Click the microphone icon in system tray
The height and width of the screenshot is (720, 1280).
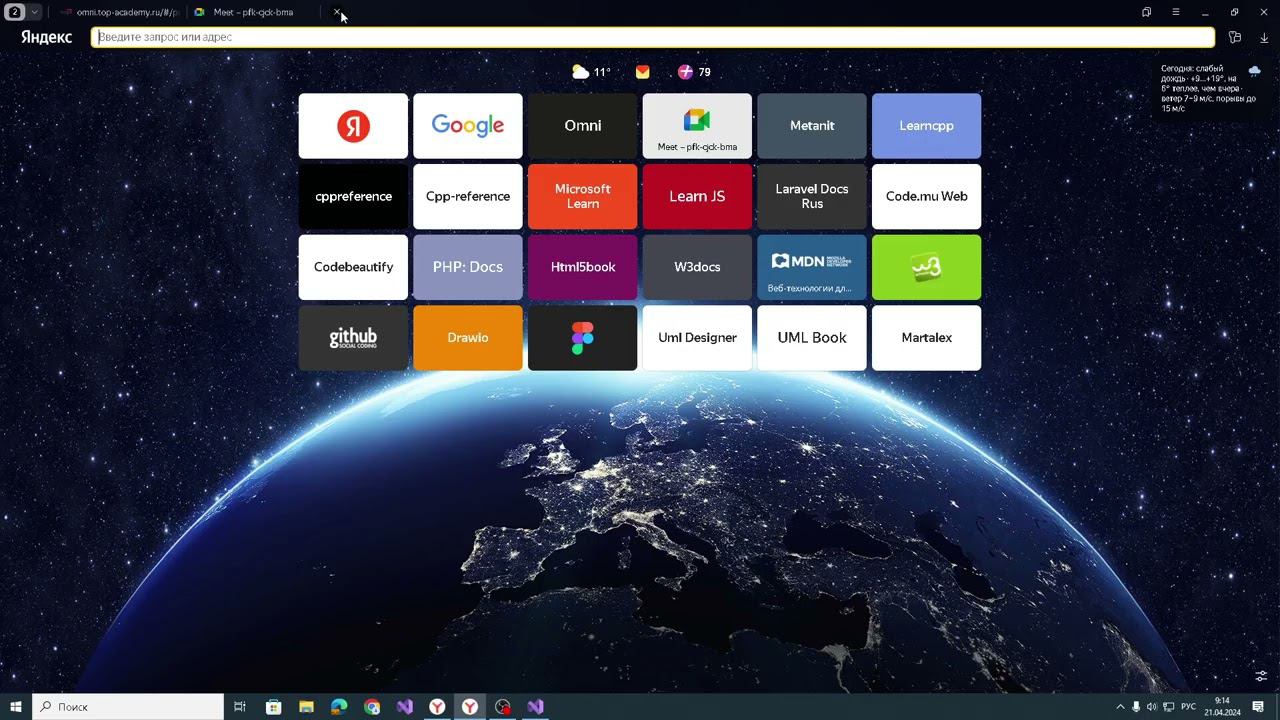[x=1136, y=707]
